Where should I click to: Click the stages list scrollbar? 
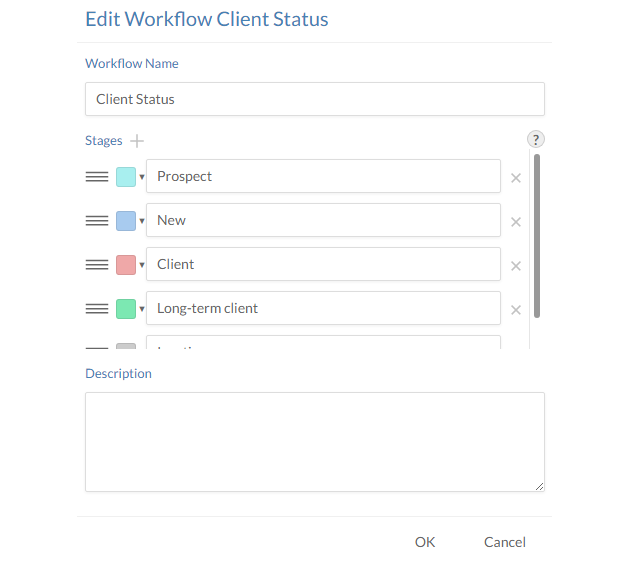[537, 235]
